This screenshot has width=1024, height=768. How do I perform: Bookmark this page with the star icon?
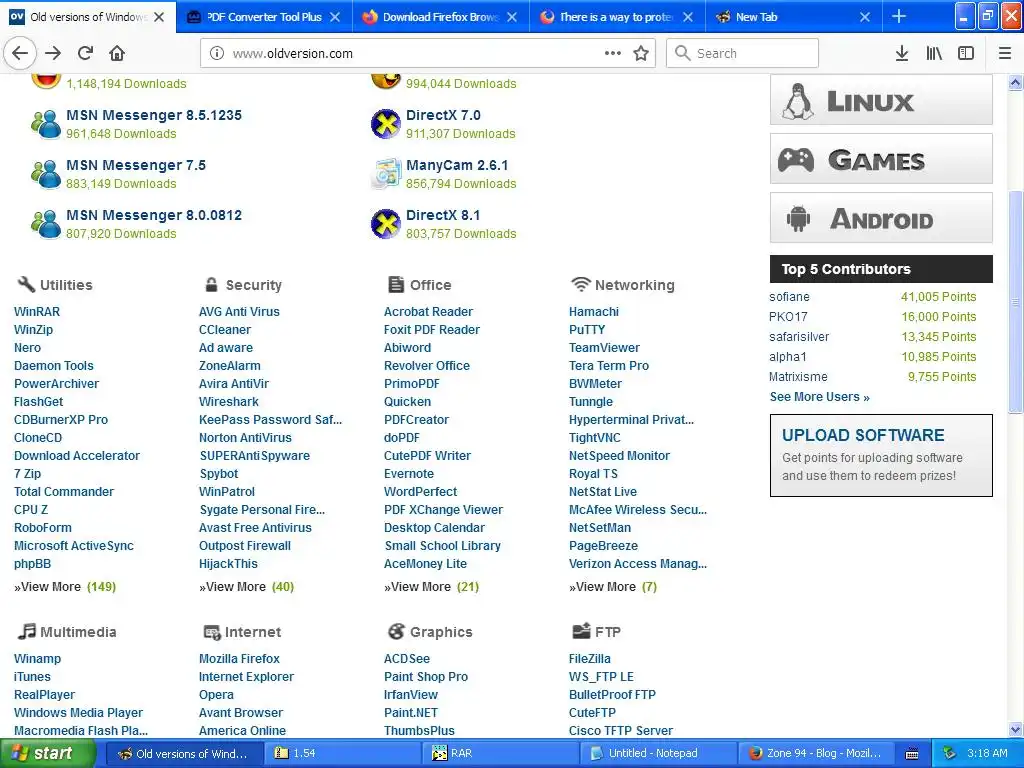pos(641,54)
